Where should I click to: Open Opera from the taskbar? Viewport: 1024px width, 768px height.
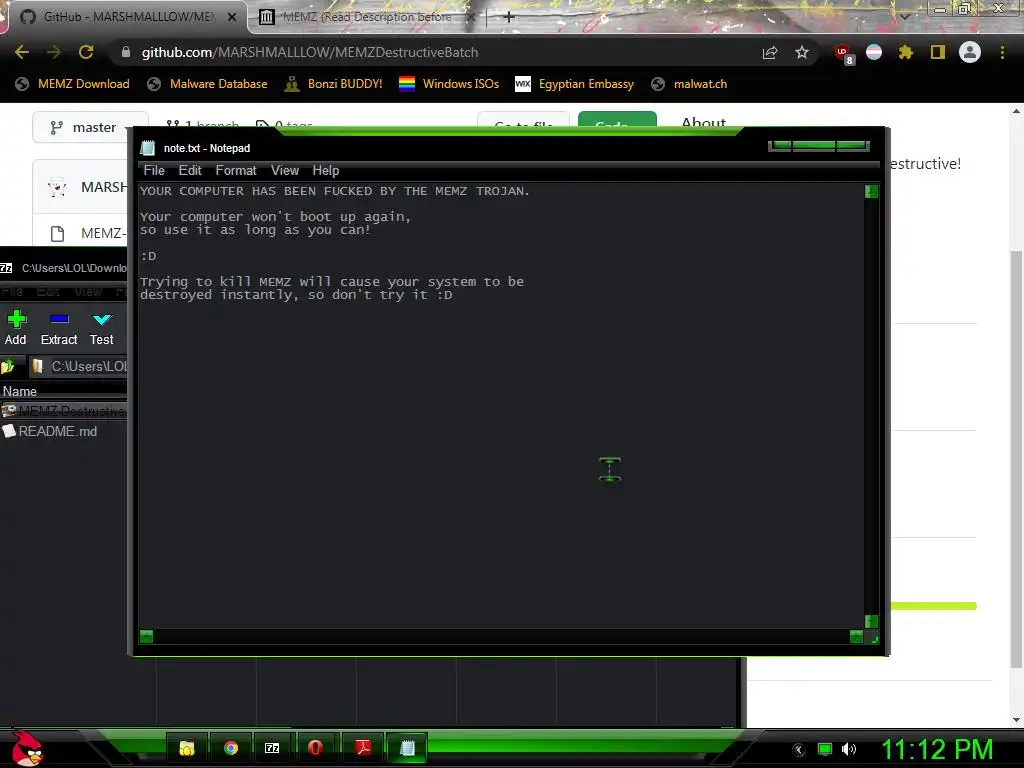pyautogui.click(x=315, y=748)
